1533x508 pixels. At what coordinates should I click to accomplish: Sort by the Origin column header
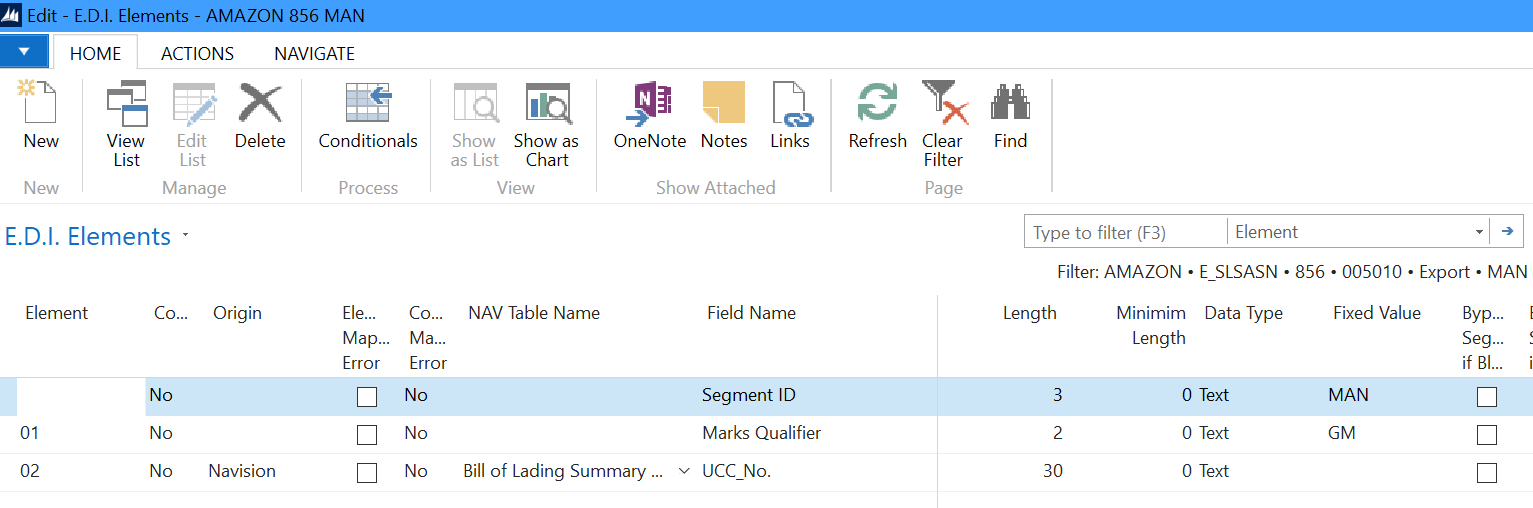coord(237,313)
